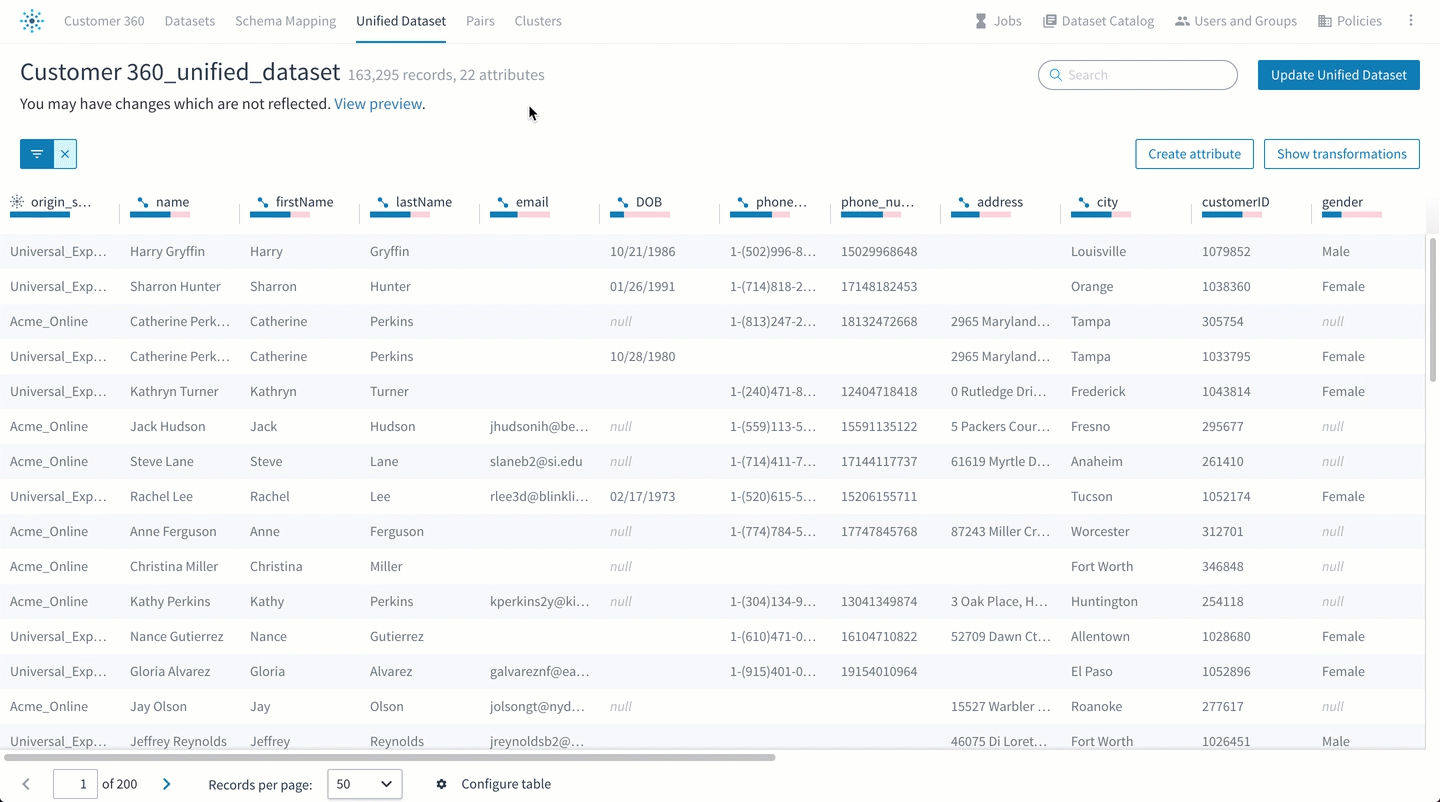Open the Records per page dropdown
Image resolution: width=1440 pixels, height=802 pixels.
pos(365,784)
